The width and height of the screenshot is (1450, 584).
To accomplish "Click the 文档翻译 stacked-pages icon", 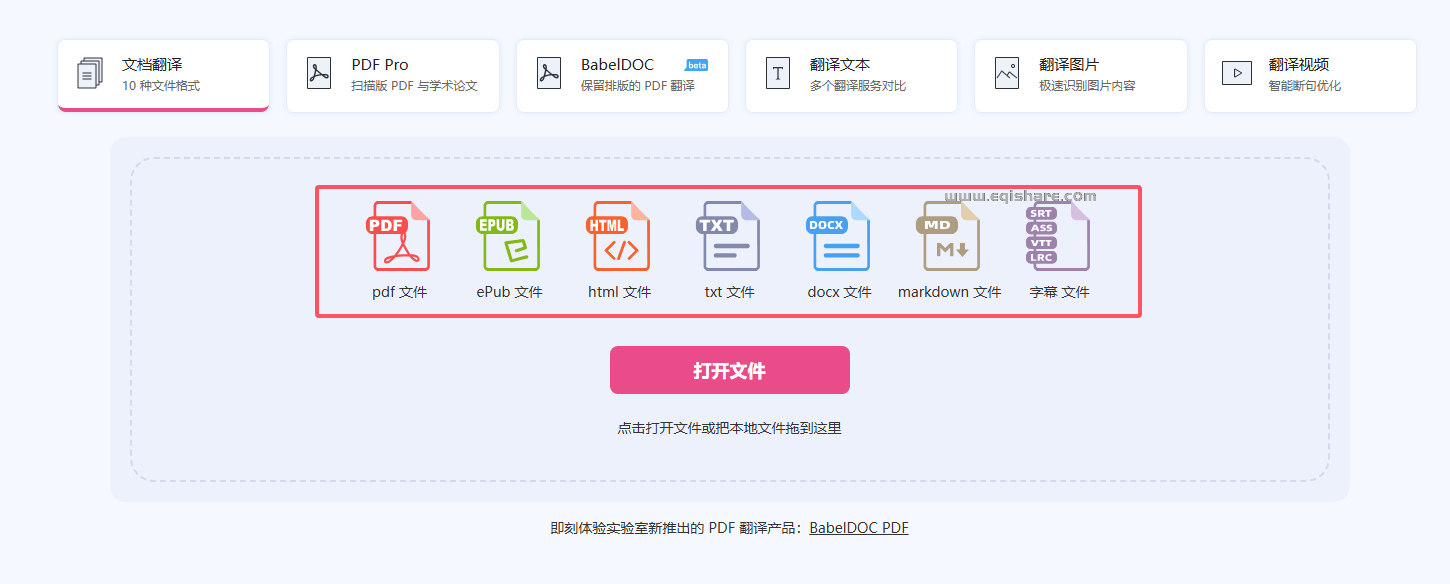I will (x=89, y=73).
